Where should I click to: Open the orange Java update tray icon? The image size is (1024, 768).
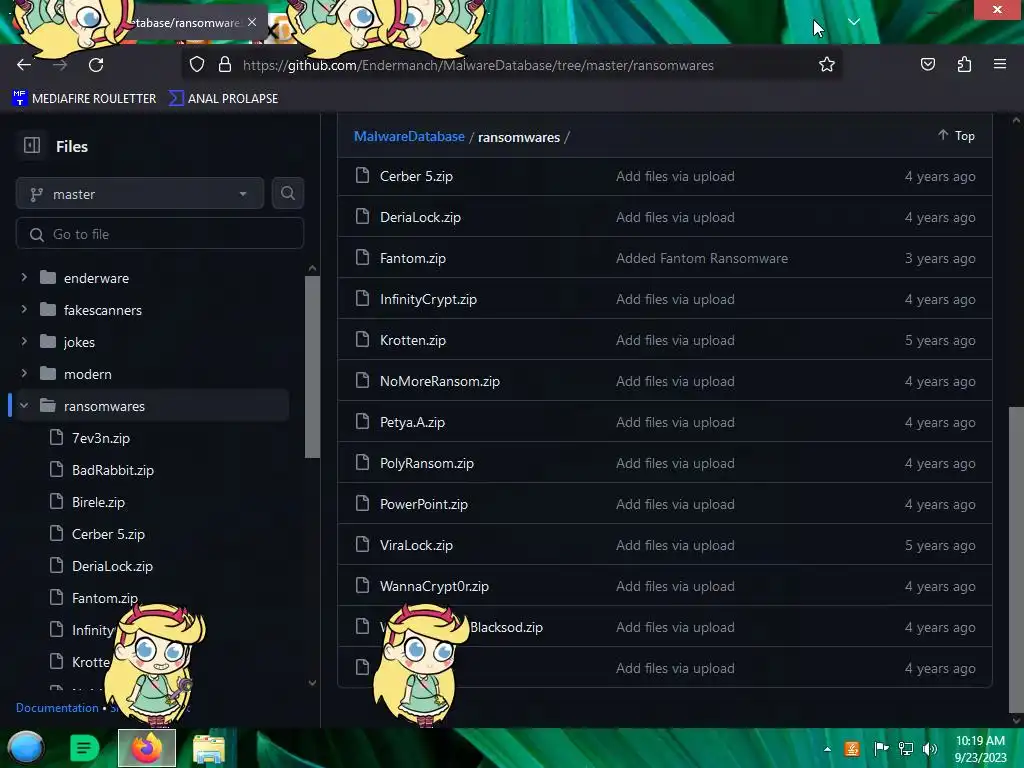(852, 749)
